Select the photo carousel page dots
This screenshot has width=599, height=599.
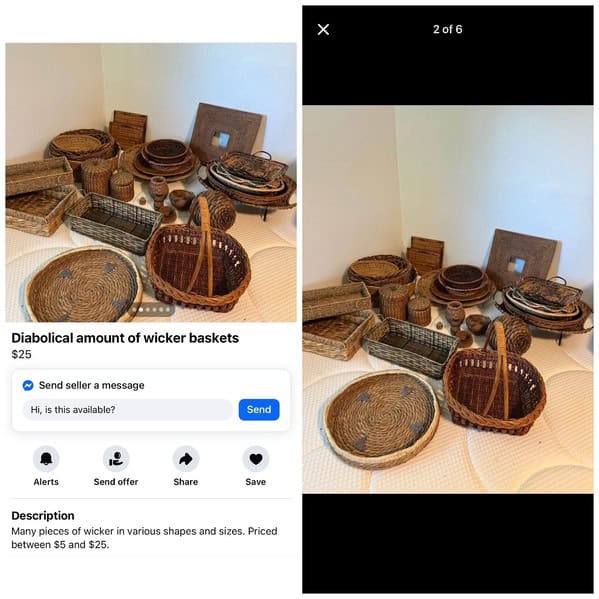pyautogui.click(x=151, y=309)
